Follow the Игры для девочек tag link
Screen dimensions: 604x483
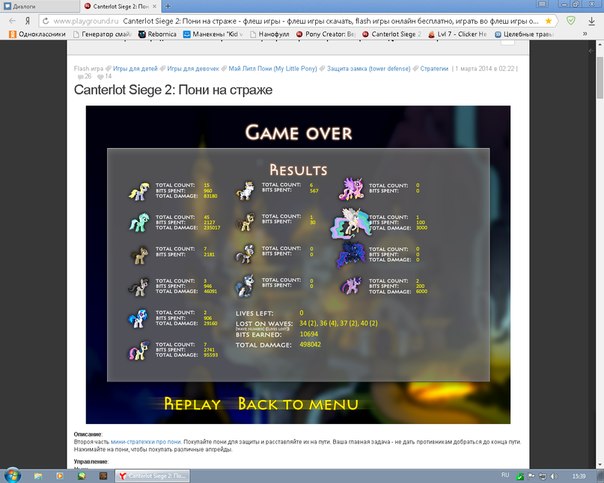coord(193,69)
